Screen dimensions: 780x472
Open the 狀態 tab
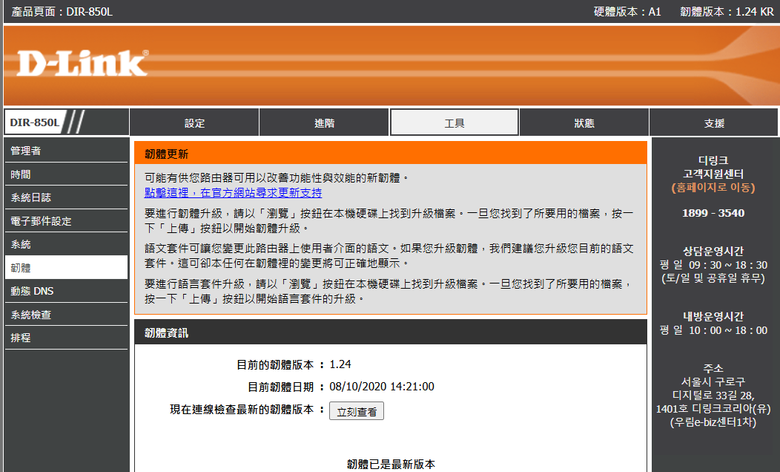point(584,122)
